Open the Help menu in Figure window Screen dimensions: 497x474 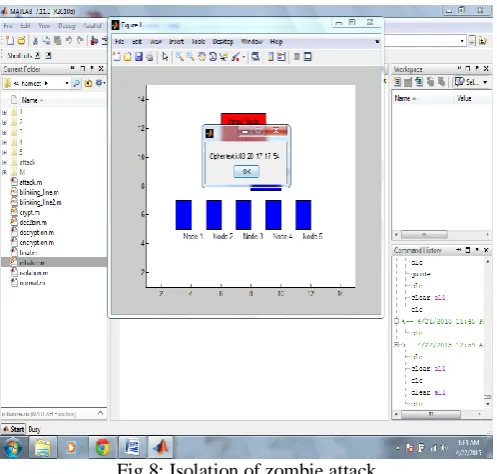tap(276, 42)
